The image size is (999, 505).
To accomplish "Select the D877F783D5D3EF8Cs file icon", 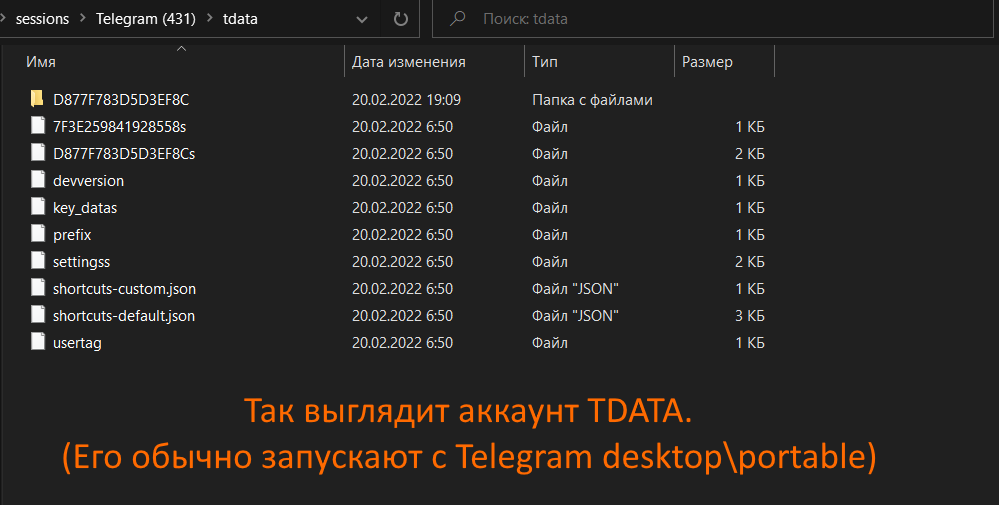I will tap(38, 153).
